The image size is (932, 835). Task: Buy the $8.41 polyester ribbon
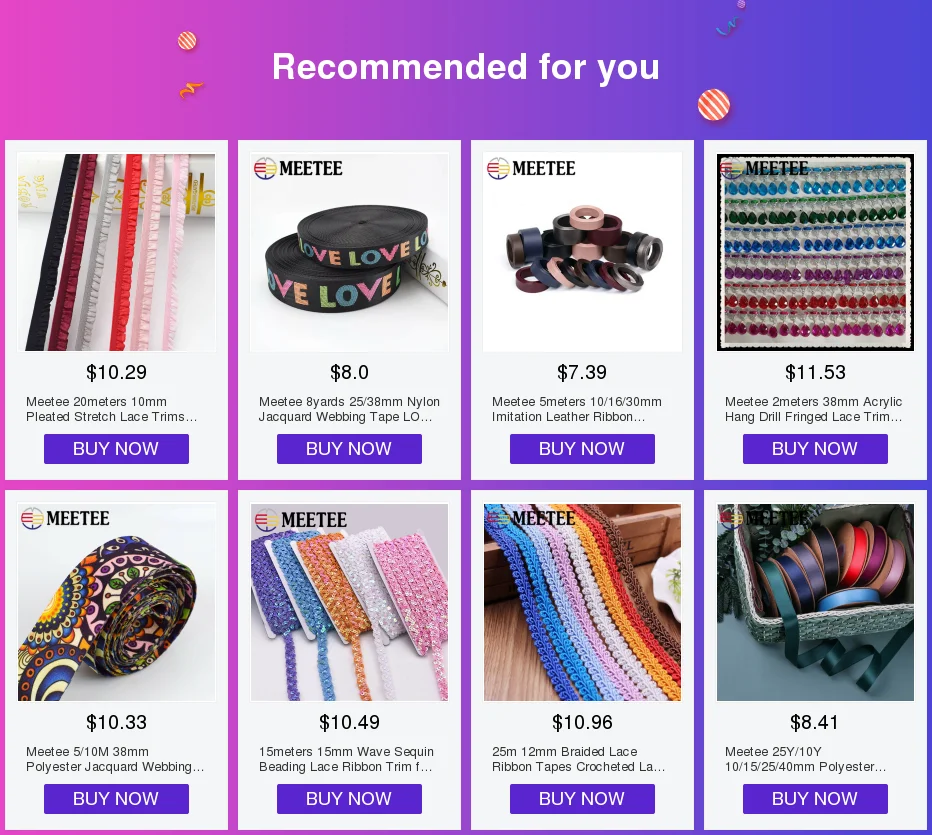click(x=816, y=799)
